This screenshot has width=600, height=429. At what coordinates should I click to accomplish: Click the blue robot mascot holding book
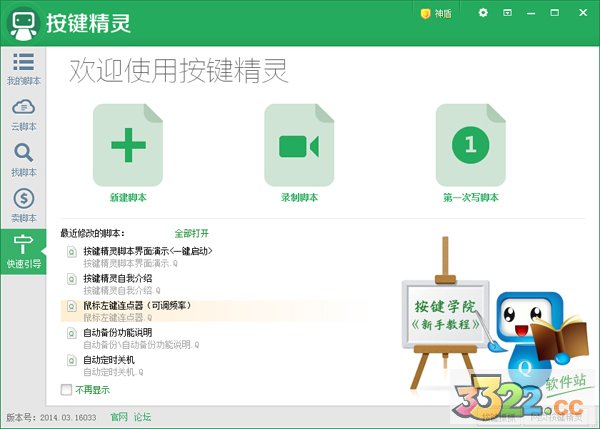coord(540,337)
